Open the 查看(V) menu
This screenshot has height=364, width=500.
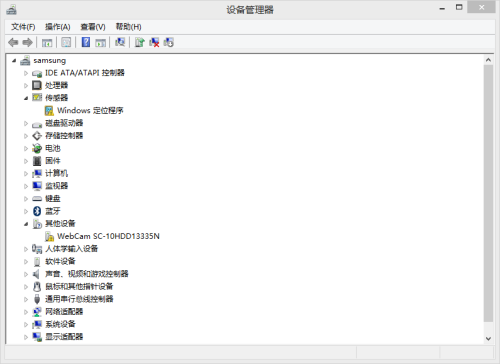coord(93,27)
